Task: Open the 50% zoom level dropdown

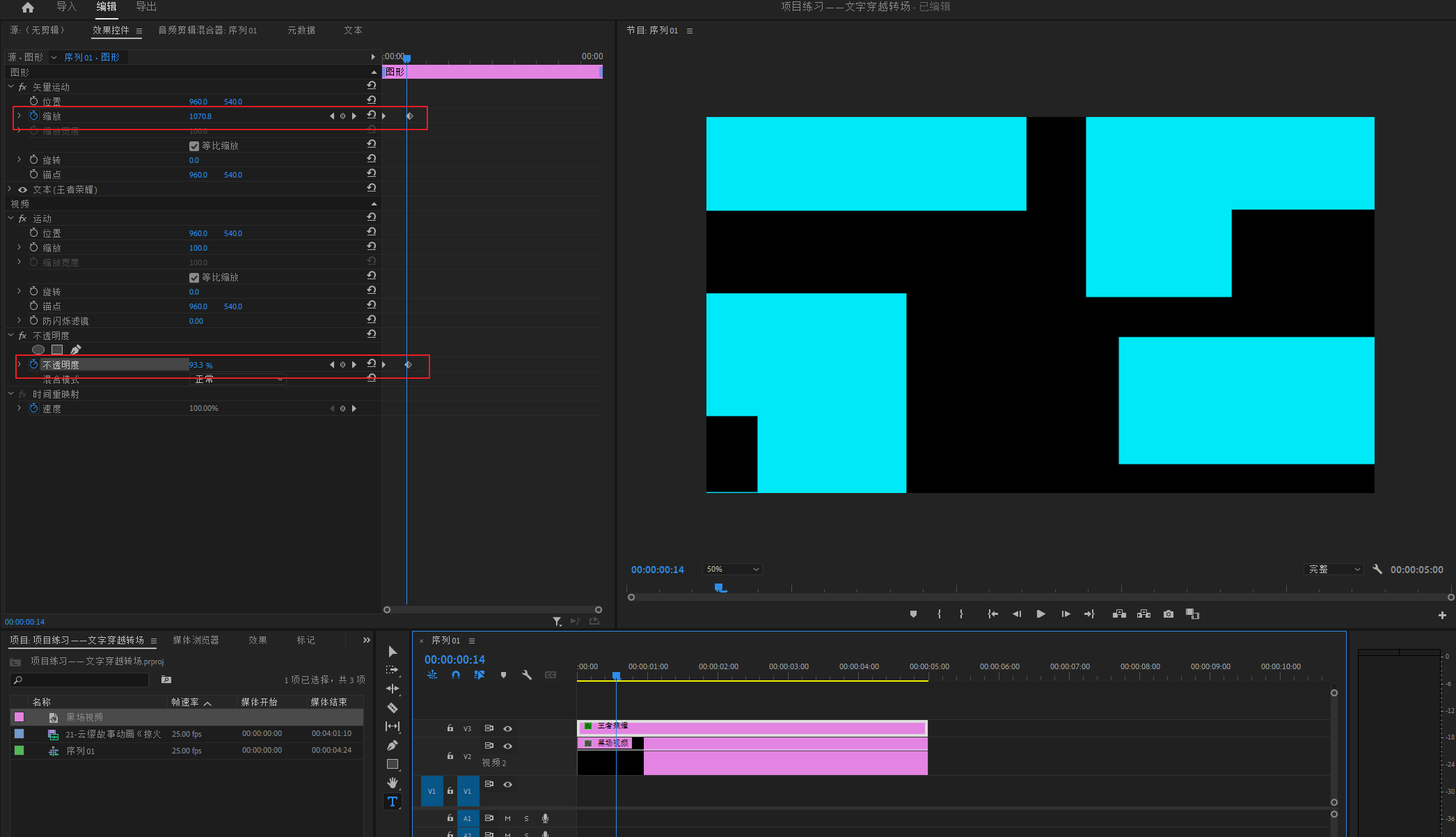Action: [732, 569]
